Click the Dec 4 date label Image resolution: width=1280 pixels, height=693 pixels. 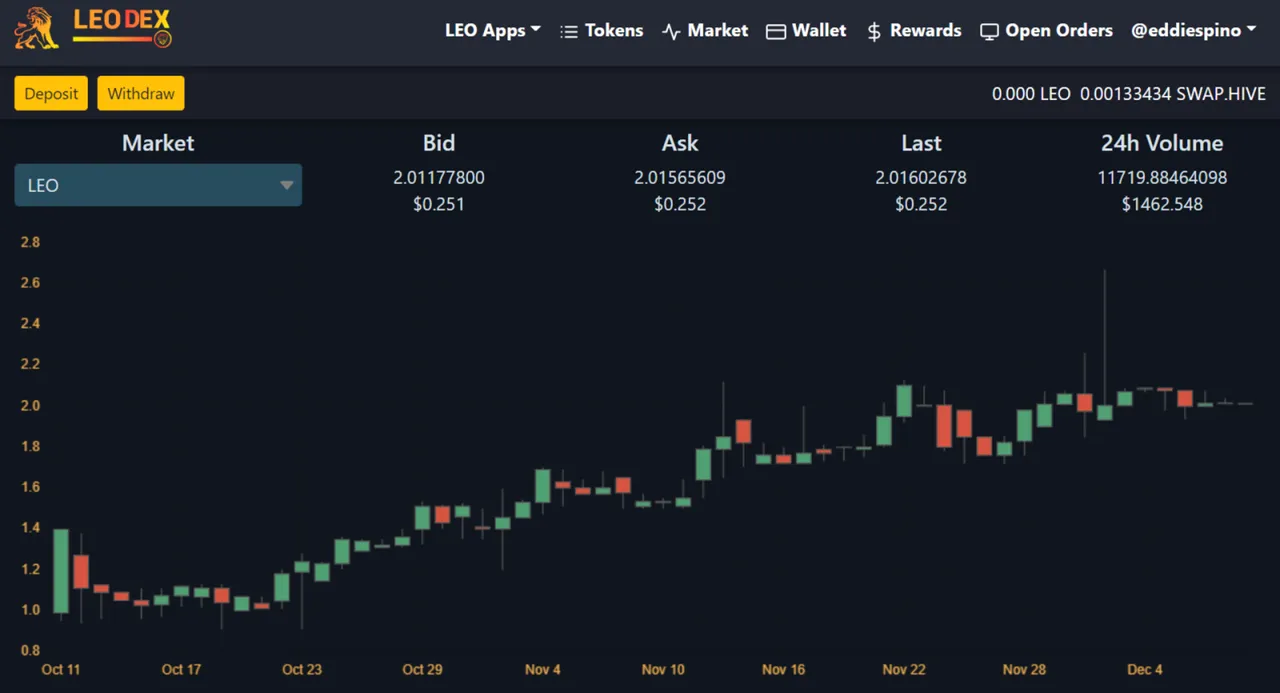[1145, 669]
